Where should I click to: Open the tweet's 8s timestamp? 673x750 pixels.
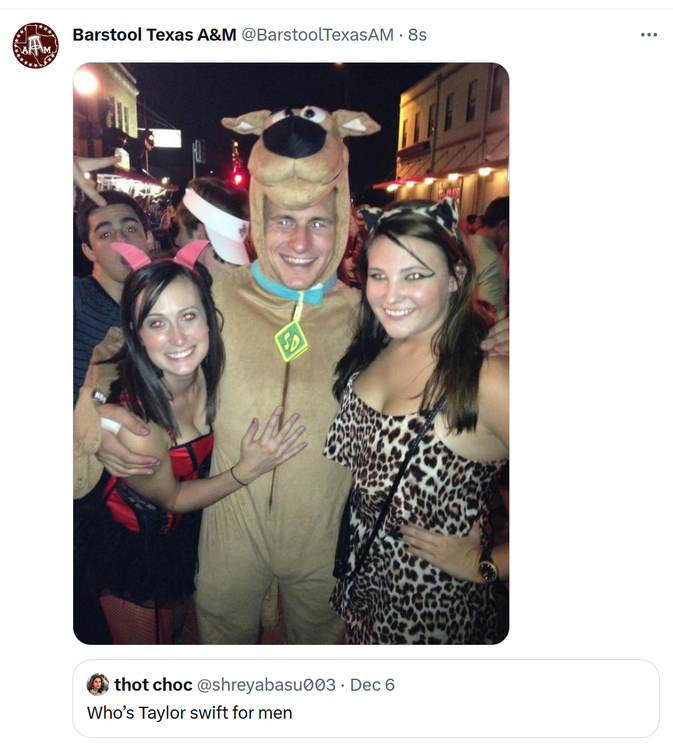(417, 35)
